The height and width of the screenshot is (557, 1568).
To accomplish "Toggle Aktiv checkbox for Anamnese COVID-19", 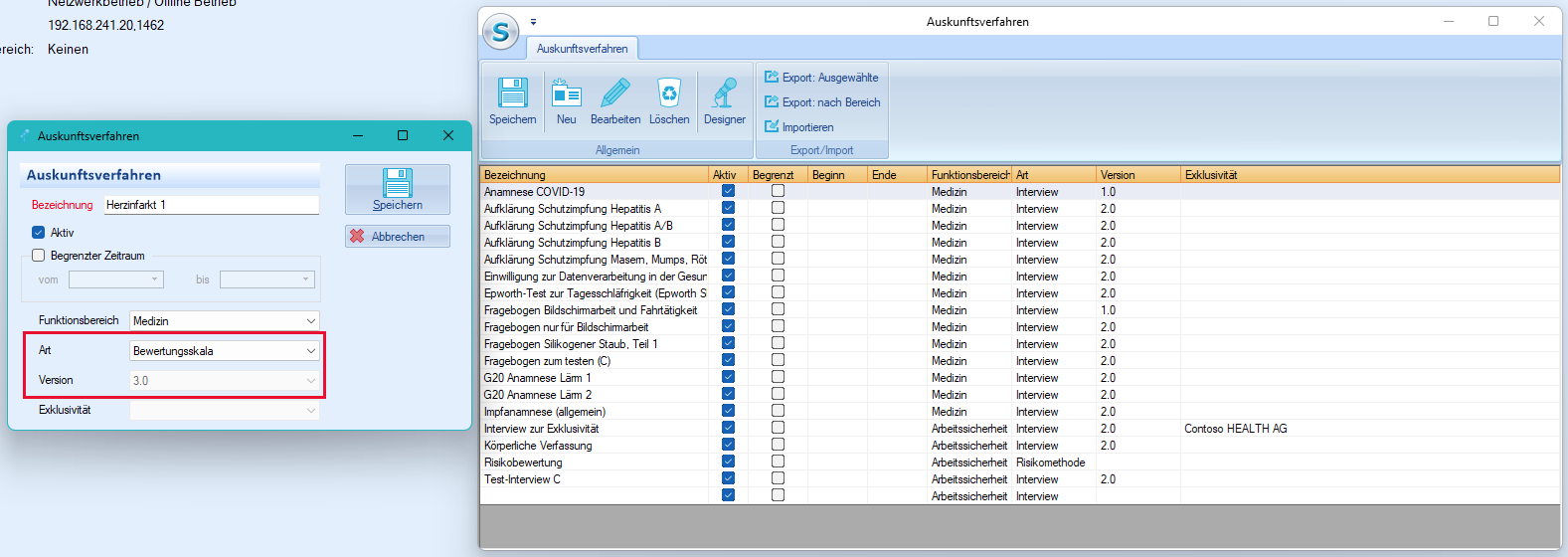I will click(728, 191).
